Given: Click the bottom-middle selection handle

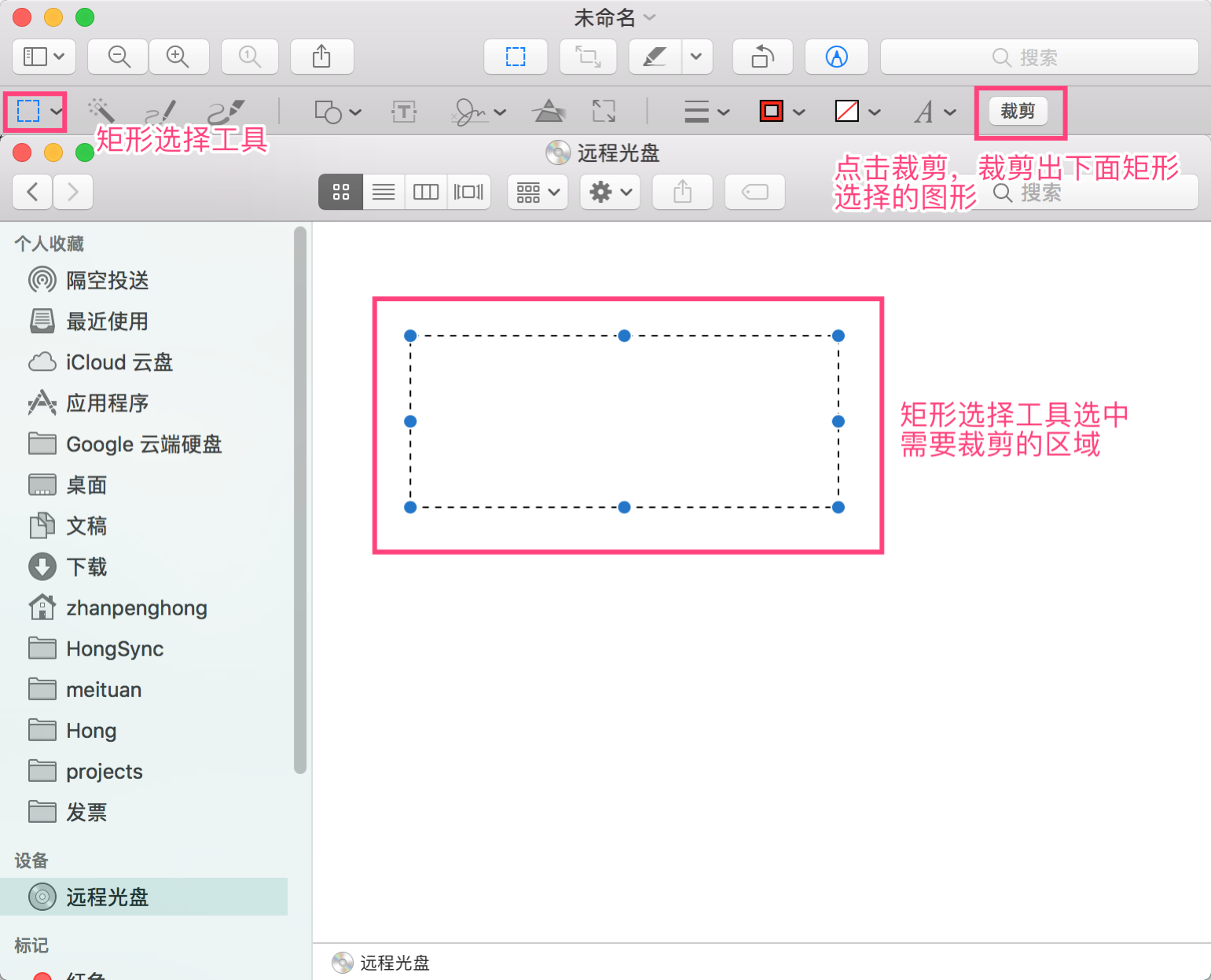Looking at the screenshot, I should pyautogui.click(x=624, y=507).
